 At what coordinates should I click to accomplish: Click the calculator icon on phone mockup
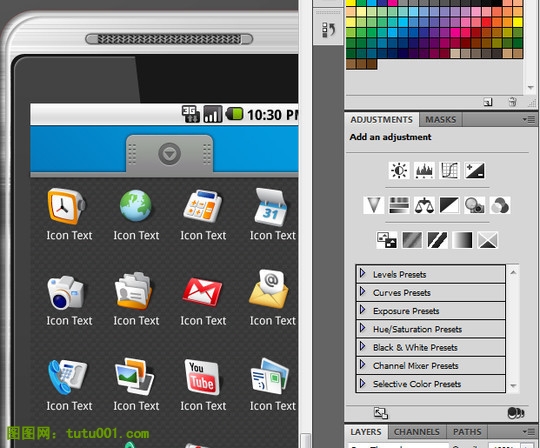[203, 206]
